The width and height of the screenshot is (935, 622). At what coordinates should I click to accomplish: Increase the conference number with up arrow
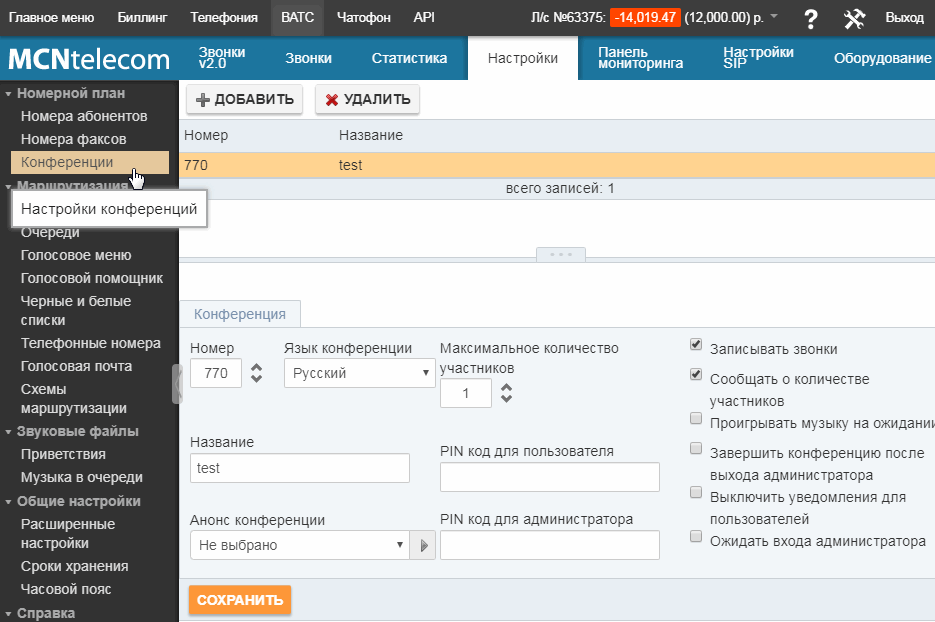point(257,368)
